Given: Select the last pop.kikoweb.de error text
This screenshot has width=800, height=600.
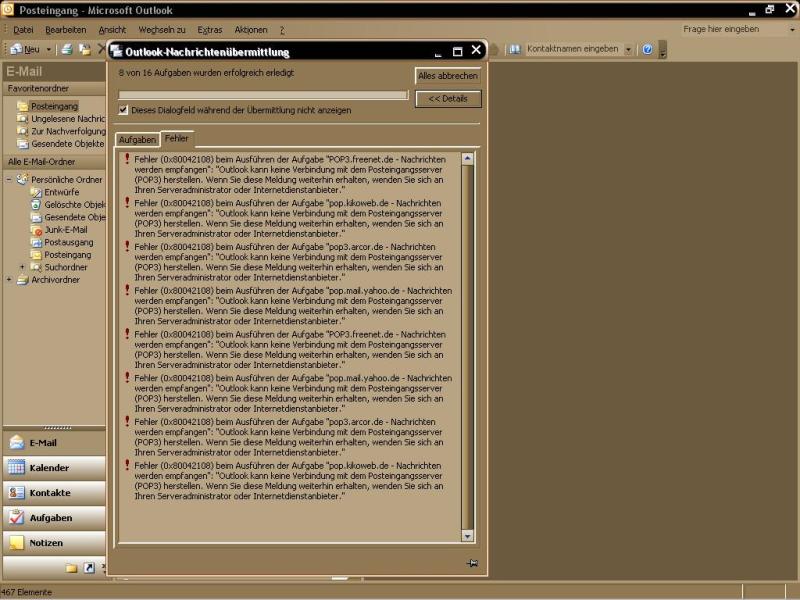Looking at the screenshot, I should [x=289, y=481].
